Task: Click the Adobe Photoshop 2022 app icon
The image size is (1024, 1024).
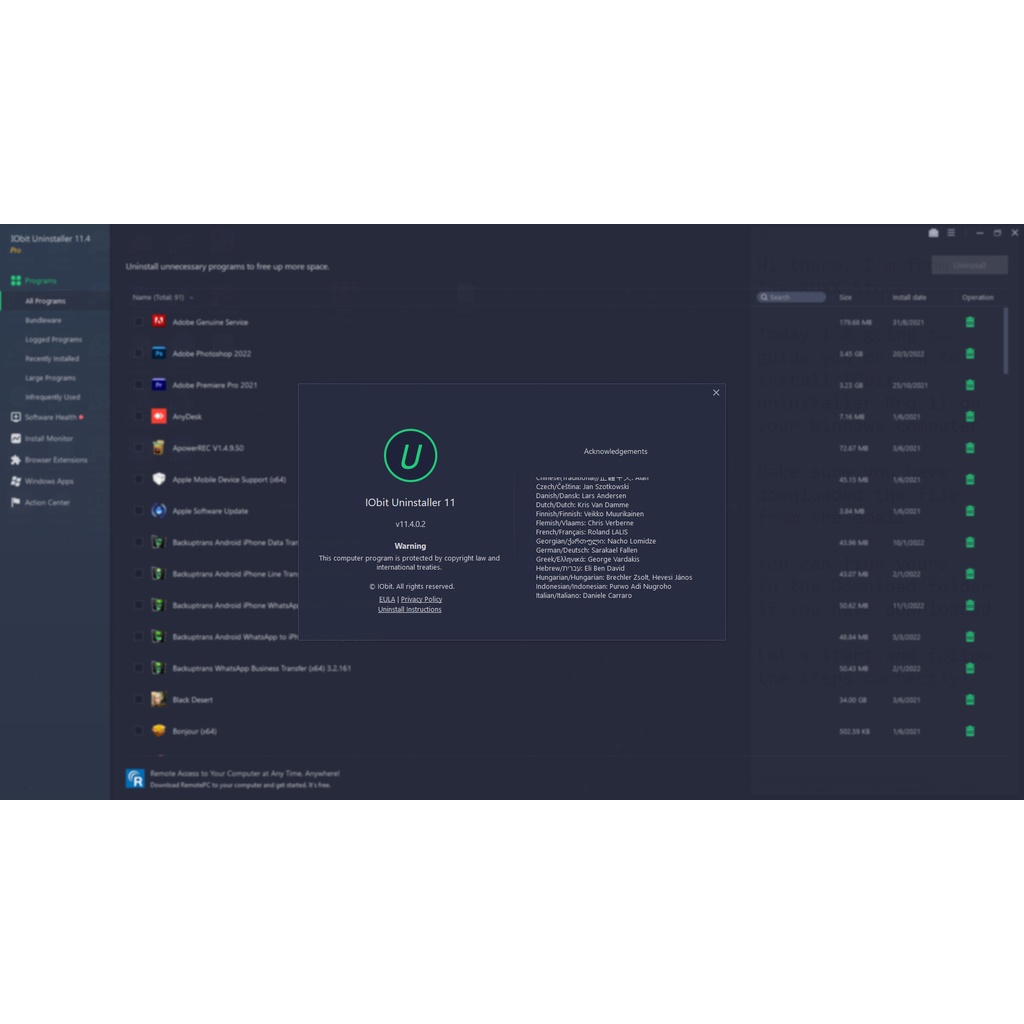Action: pyautogui.click(x=159, y=353)
